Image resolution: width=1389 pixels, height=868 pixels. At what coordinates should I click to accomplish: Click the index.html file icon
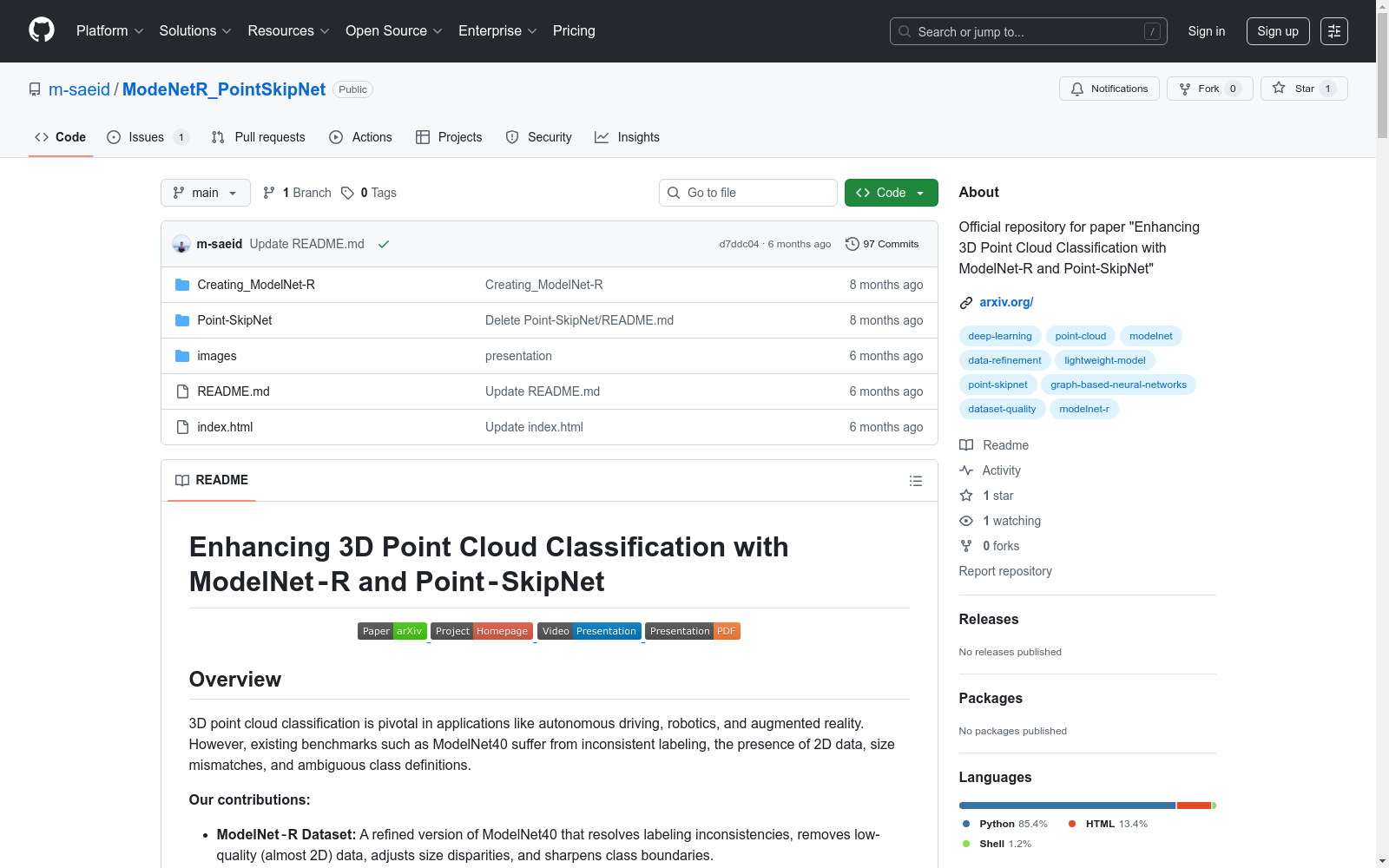pyautogui.click(x=182, y=427)
